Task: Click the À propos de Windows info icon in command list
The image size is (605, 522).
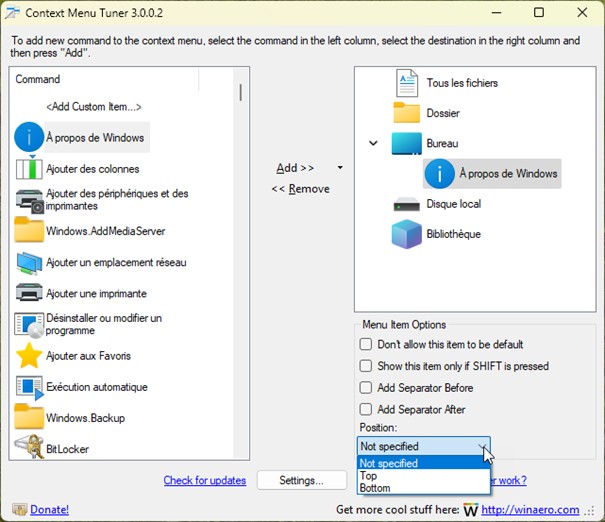Action: tap(29, 137)
